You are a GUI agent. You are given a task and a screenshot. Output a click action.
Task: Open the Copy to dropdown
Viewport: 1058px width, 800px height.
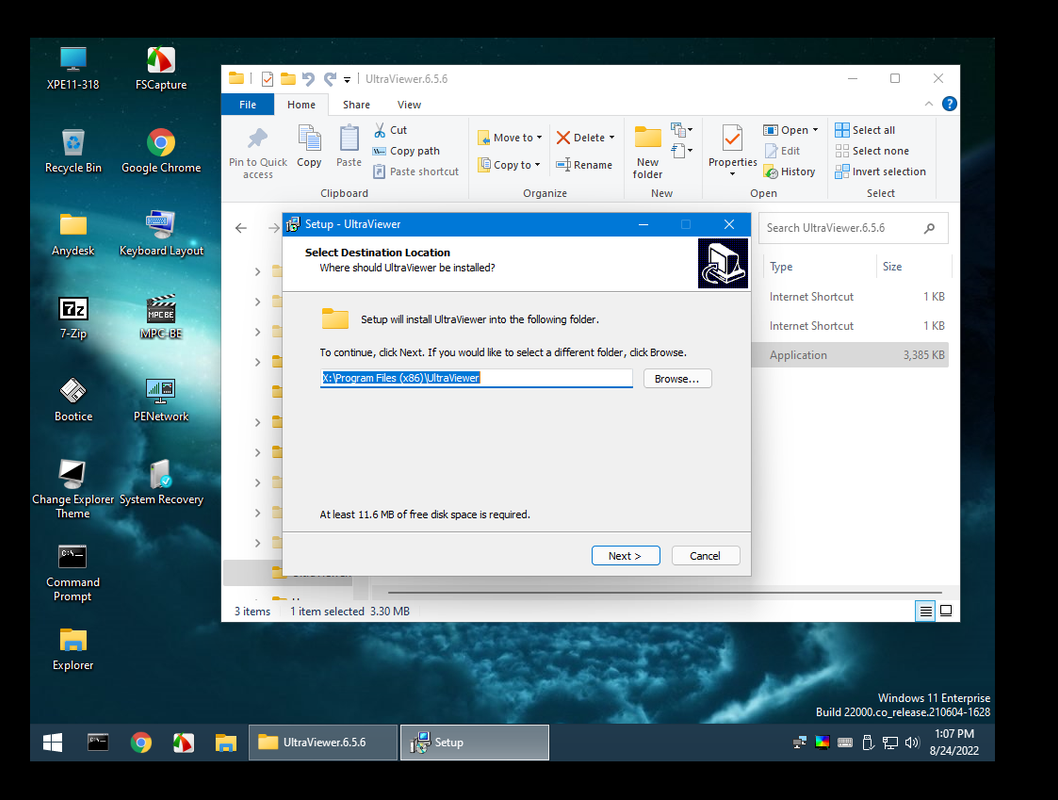(x=509, y=165)
